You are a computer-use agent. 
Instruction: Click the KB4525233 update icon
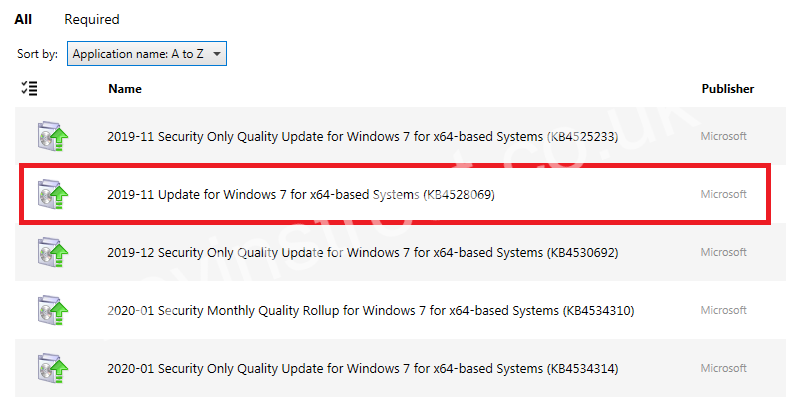pos(51,136)
